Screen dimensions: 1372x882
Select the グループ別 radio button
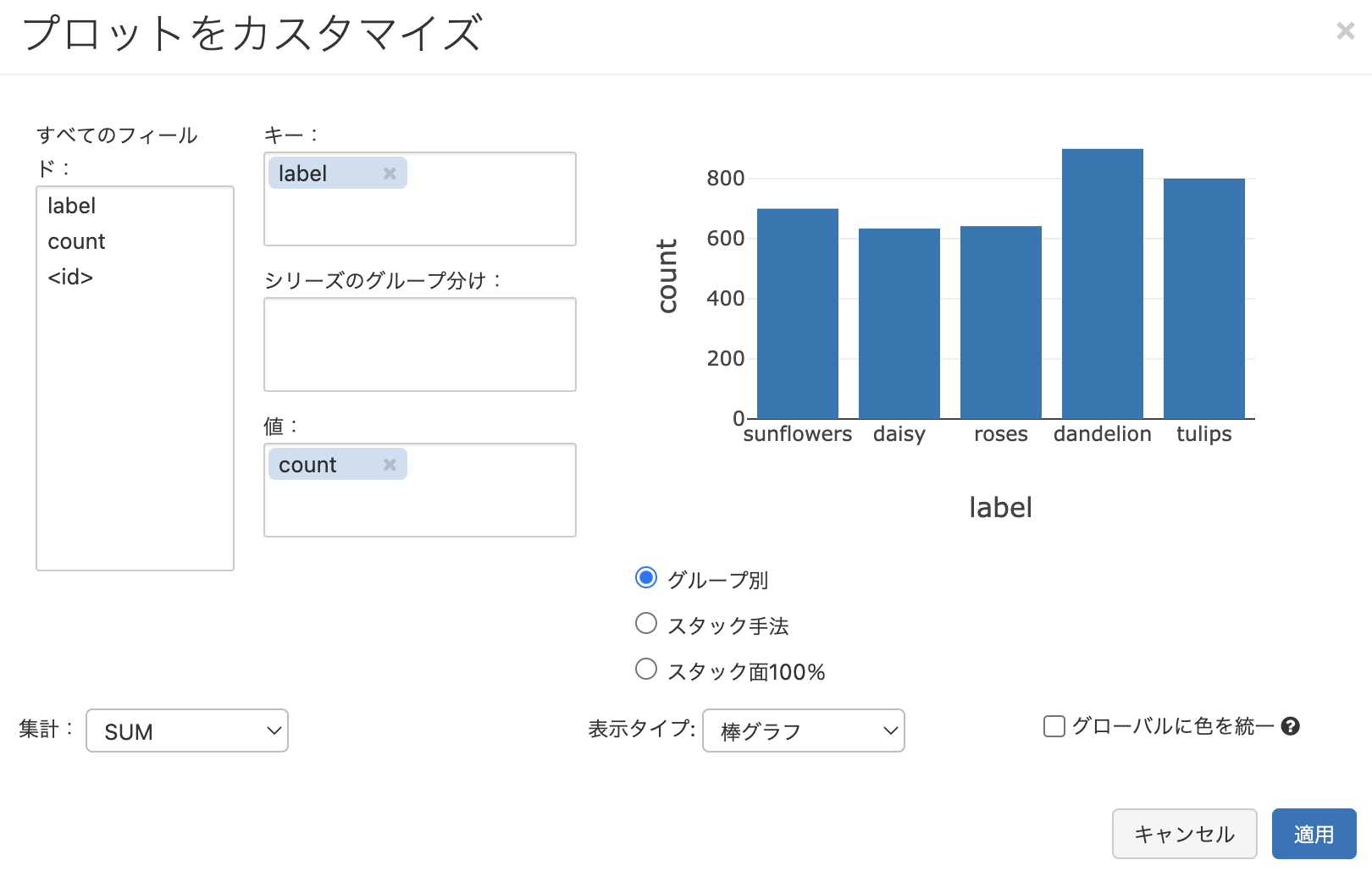645,577
